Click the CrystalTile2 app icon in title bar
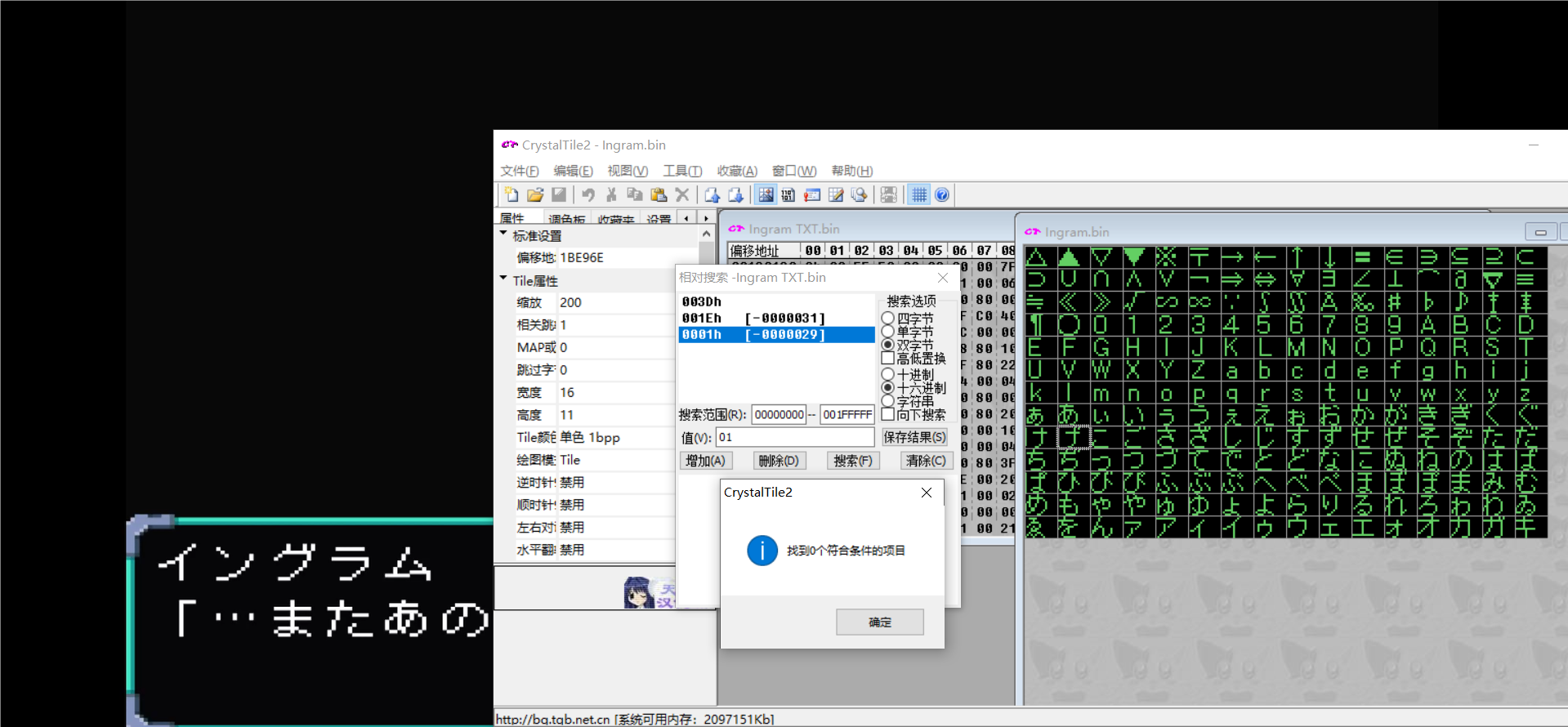The width and height of the screenshot is (1568, 727). tap(510, 145)
